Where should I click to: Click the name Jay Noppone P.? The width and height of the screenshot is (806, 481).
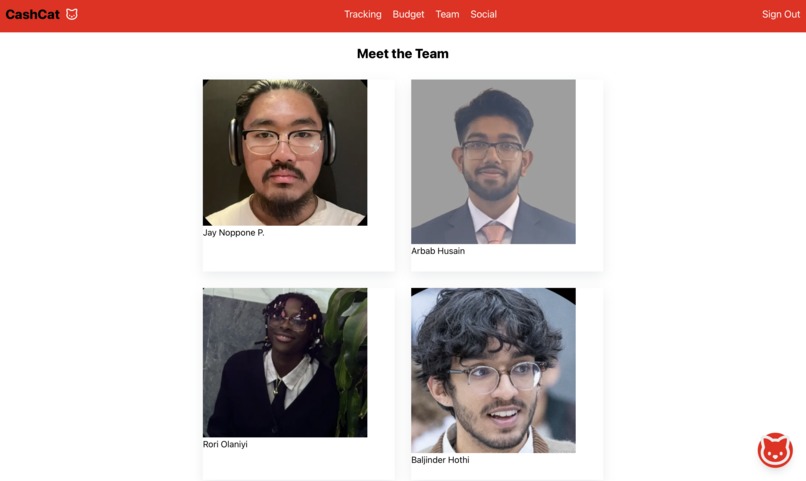(233, 233)
